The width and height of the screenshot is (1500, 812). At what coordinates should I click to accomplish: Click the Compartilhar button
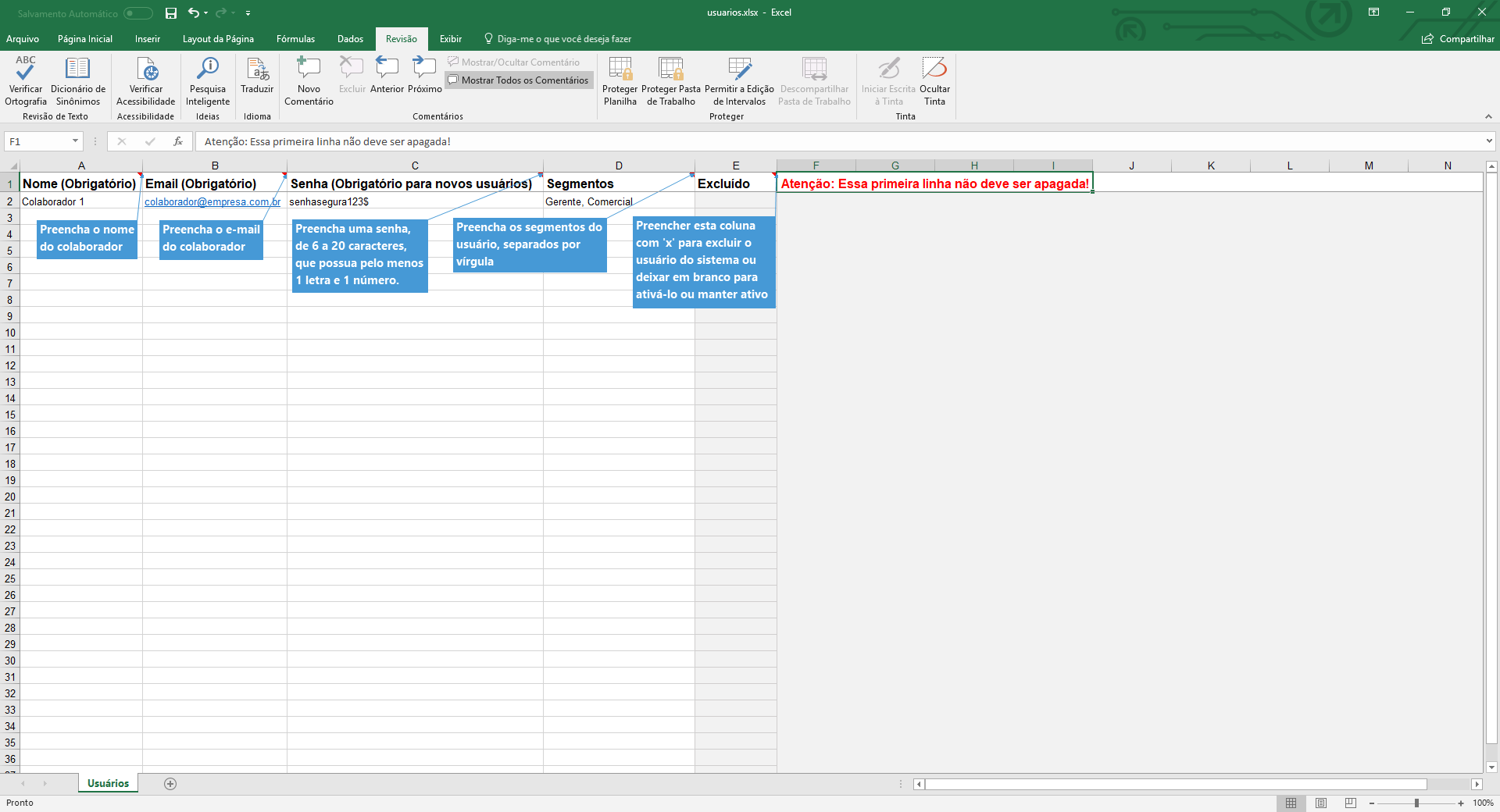pyautogui.click(x=1458, y=39)
